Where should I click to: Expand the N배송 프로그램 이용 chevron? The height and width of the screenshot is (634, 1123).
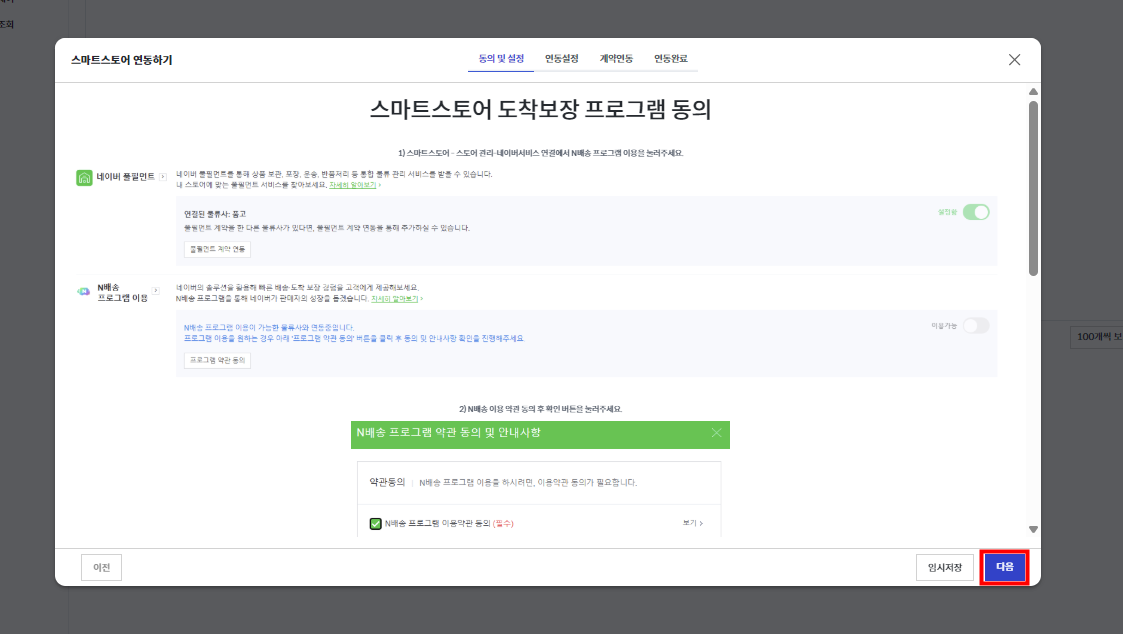coord(155,290)
